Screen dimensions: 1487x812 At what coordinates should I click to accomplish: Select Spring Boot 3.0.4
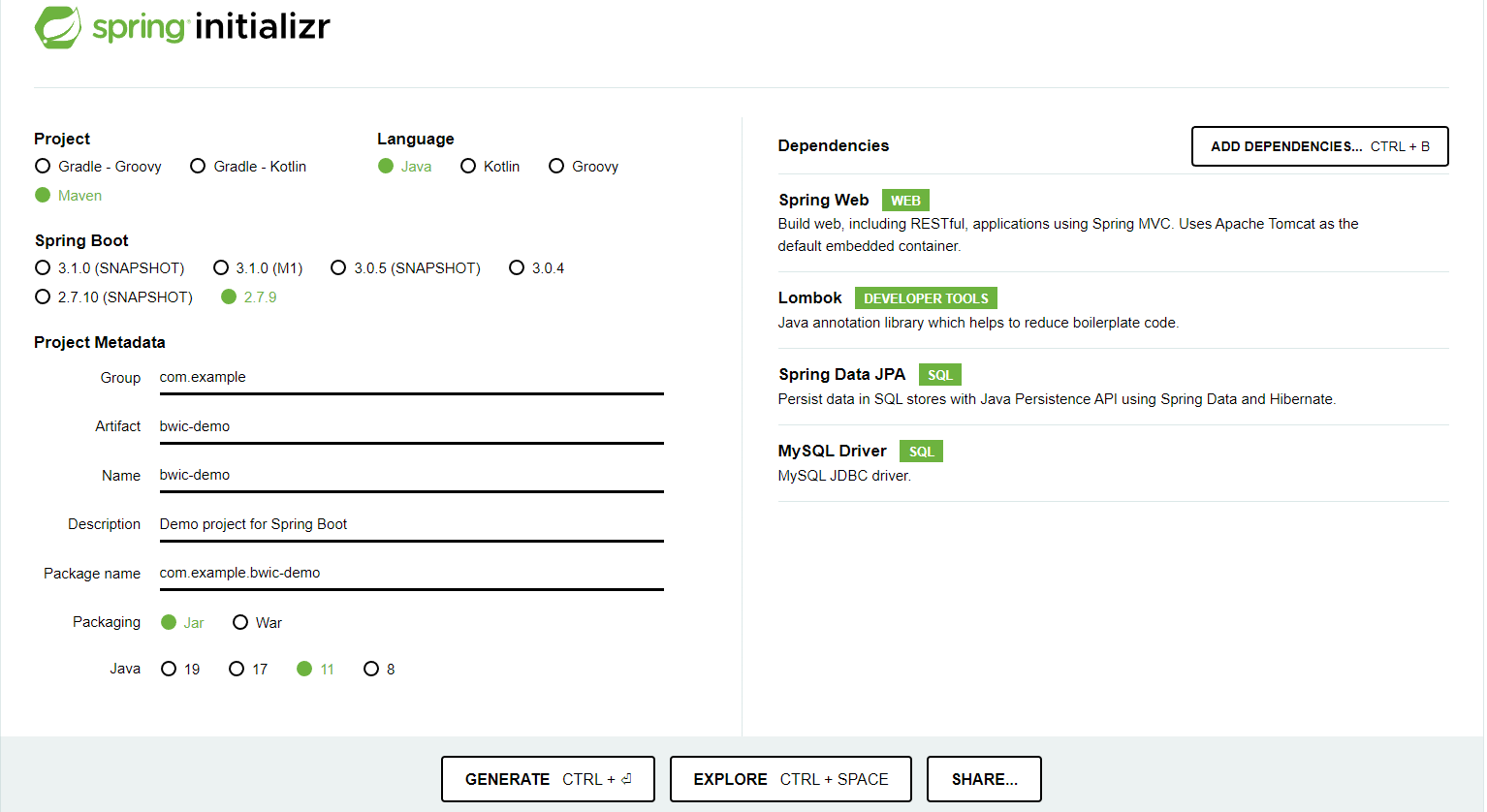click(x=536, y=268)
